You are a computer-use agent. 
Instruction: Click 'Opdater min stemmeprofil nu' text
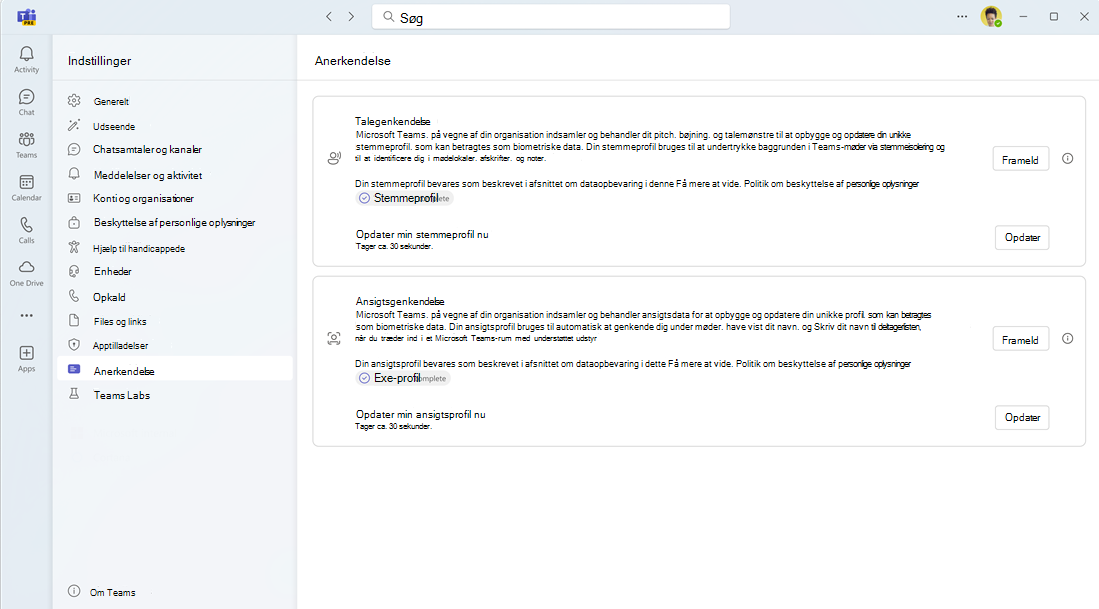422,235
